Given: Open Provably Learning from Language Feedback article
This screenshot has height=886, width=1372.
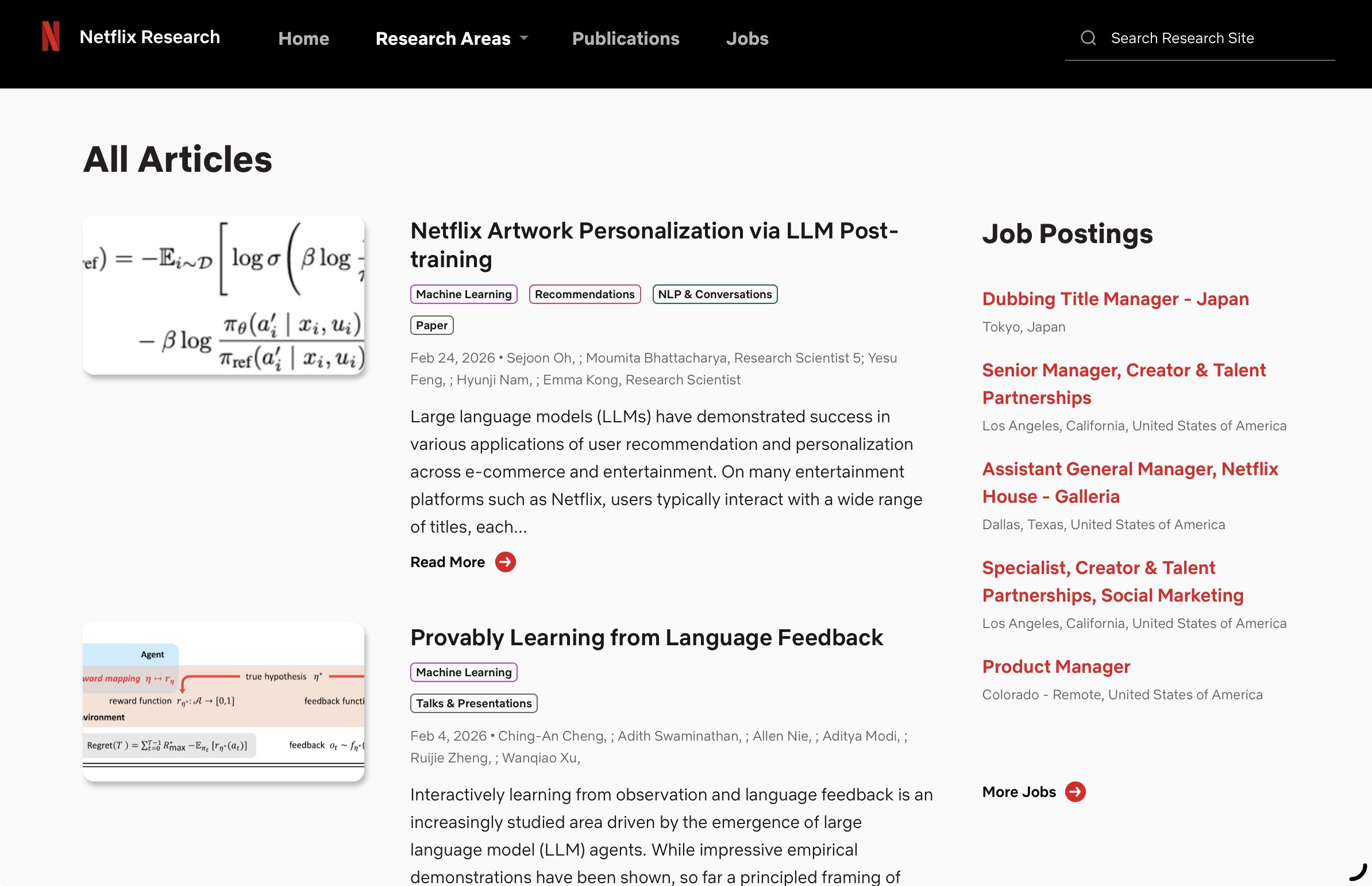Looking at the screenshot, I should [646, 637].
